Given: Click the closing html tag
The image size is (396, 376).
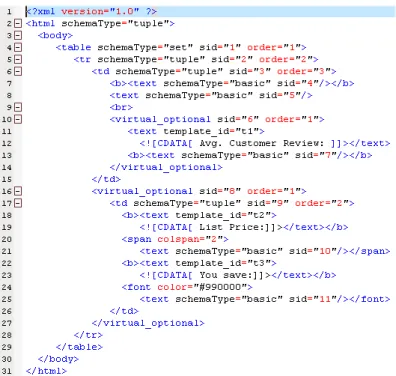Looking at the screenshot, I should point(46,371).
